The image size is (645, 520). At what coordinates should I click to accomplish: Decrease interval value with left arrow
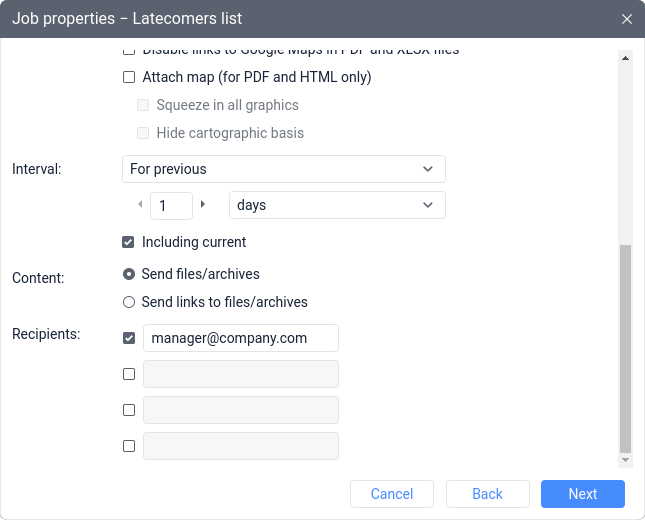140,204
